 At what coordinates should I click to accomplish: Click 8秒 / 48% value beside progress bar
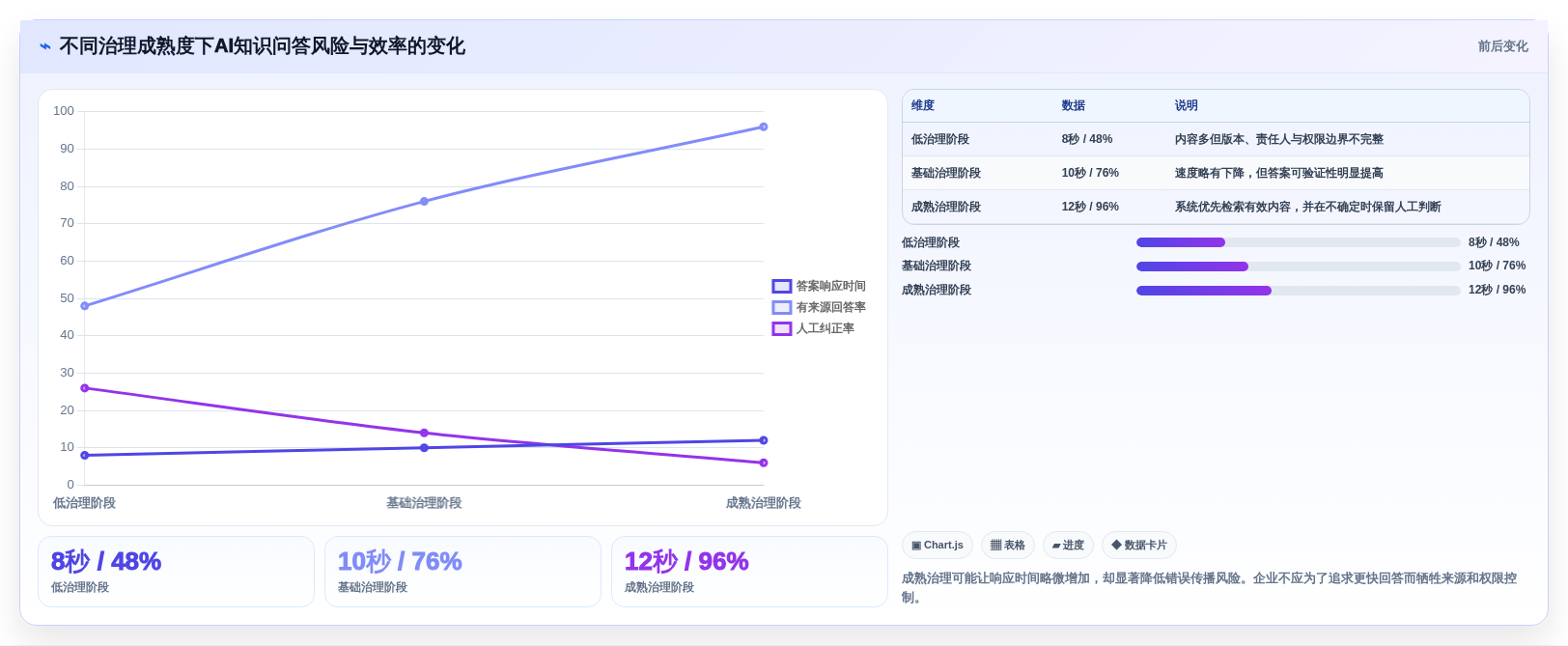coord(1494,242)
